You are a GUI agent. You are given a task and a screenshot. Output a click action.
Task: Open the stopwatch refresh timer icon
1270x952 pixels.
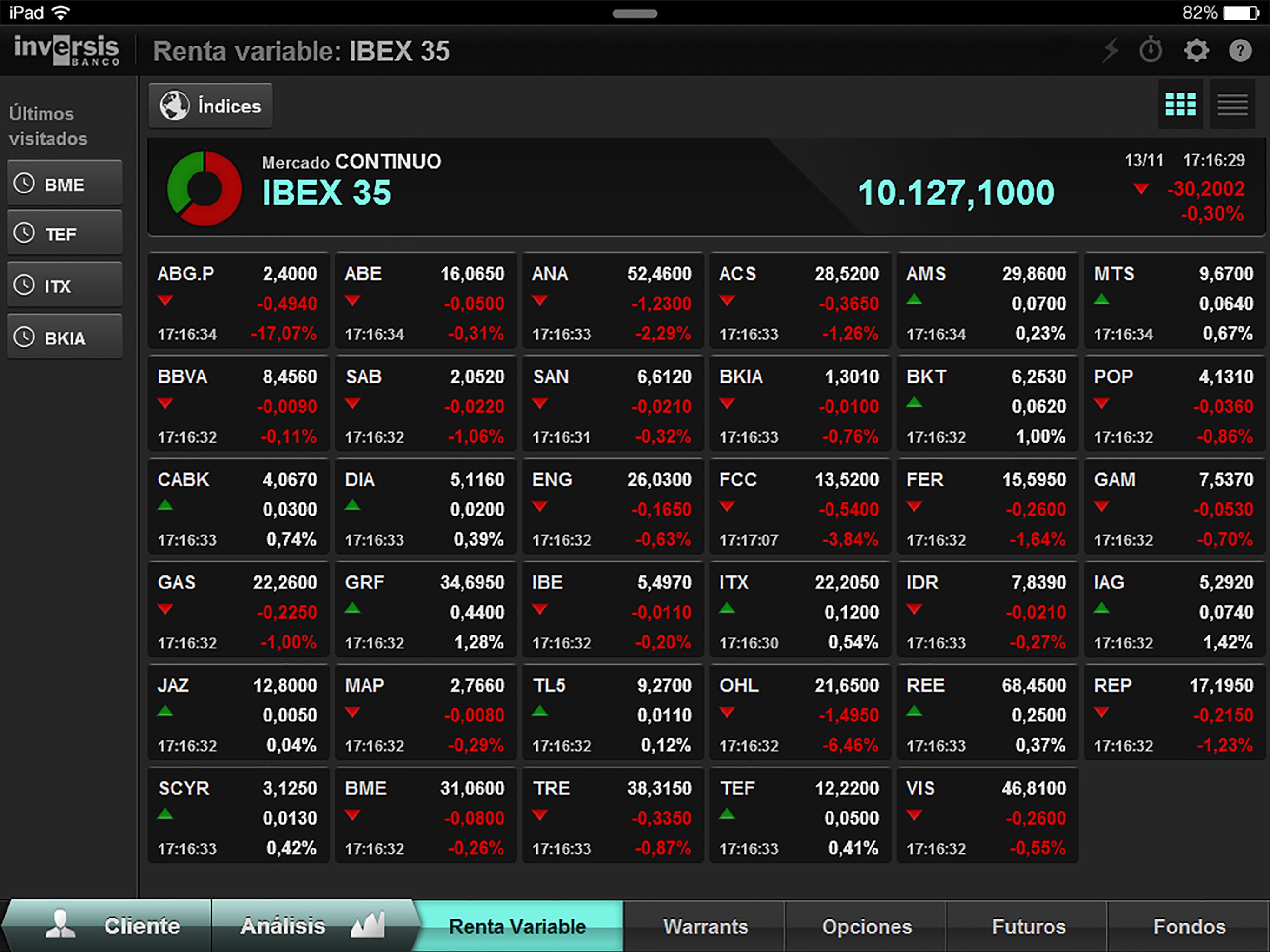coord(1151,51)
